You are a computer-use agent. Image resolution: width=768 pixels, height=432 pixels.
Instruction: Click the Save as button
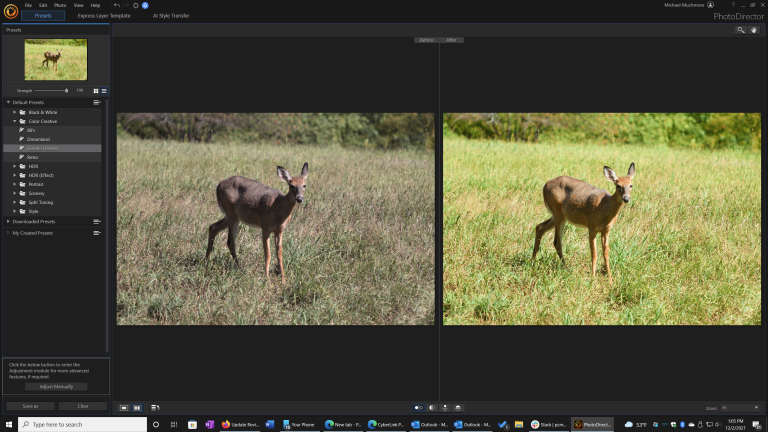tap(30, 406)
